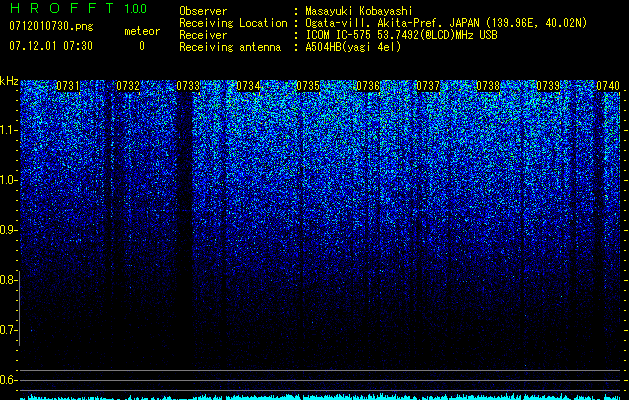The width and height of the screenshot is (629, 400).
Task: Click the 0.7 frequency axis label
Action: tap(9, 330)
